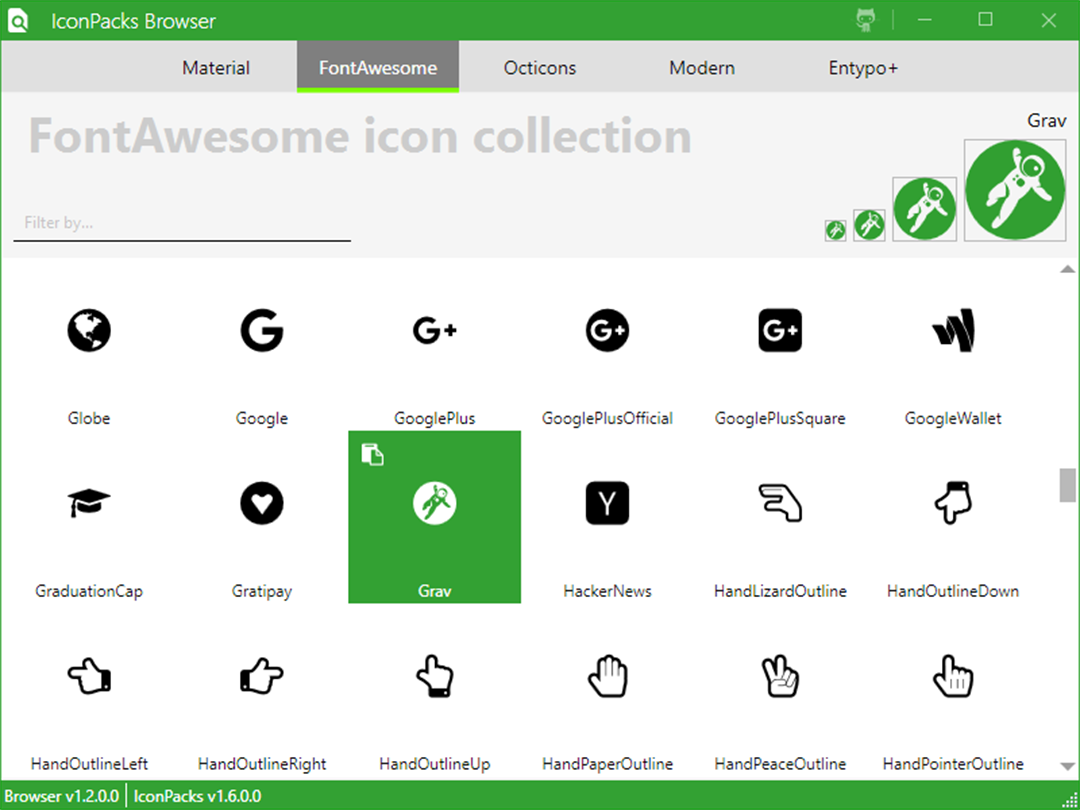This screenshot has height=810, width=1080.
Task: Go to the Modern icon pack tab
Action: tap(702, 68)
